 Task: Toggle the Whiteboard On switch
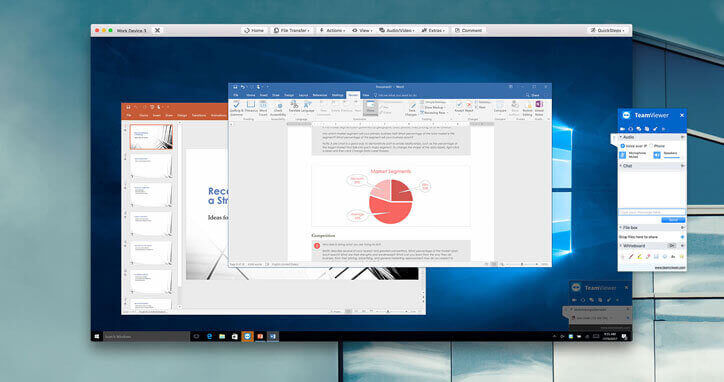click(x=672, y=246)
